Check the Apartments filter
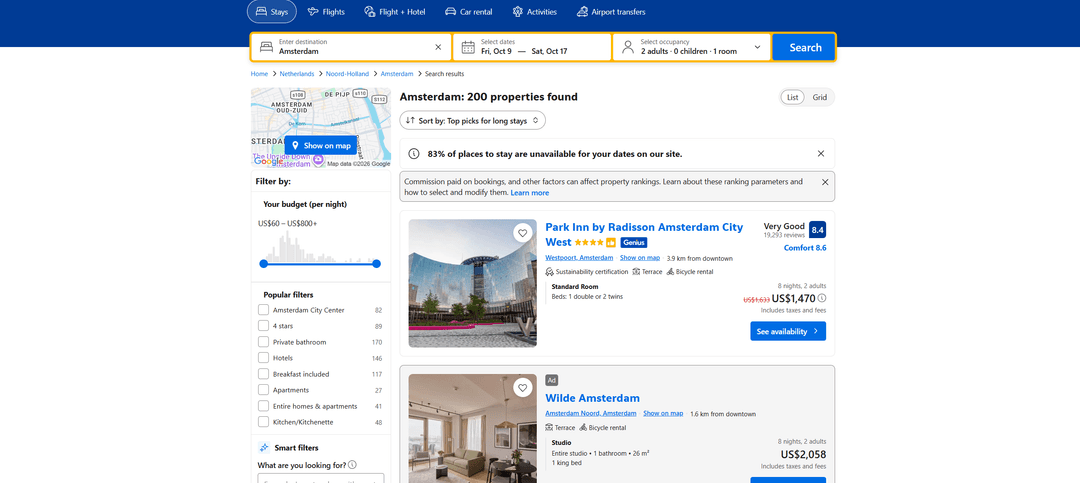This screenshot has height=483, width=1080. [263, 390]
